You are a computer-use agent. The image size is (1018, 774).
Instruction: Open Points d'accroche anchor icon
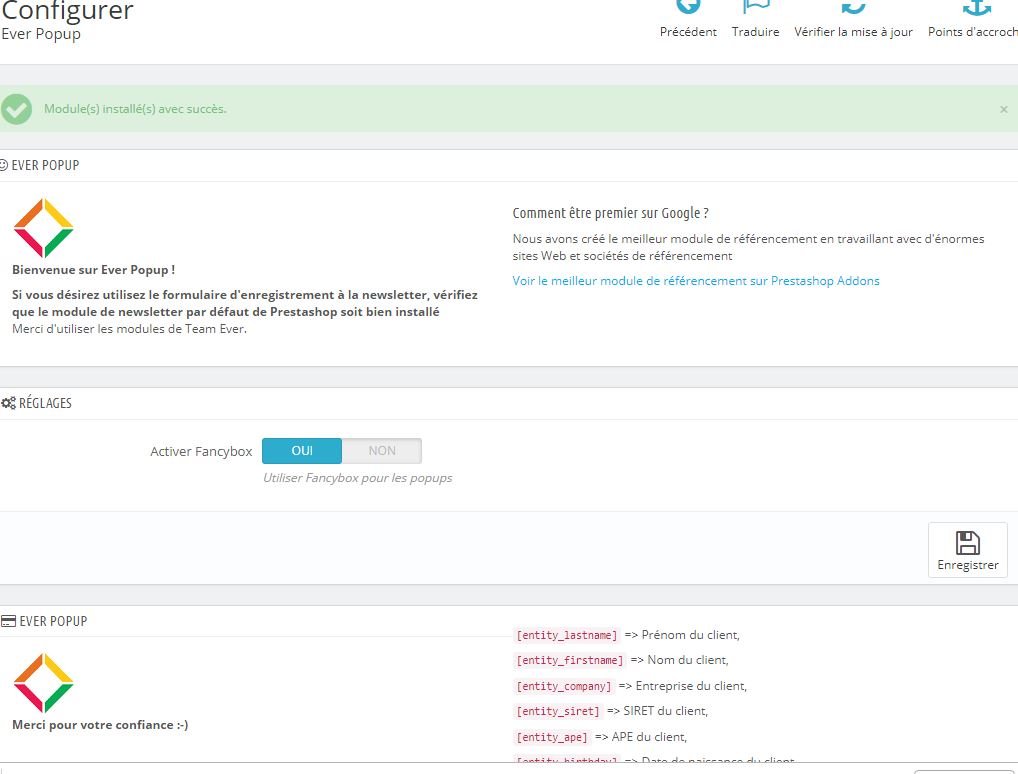(x=976, y=6)
